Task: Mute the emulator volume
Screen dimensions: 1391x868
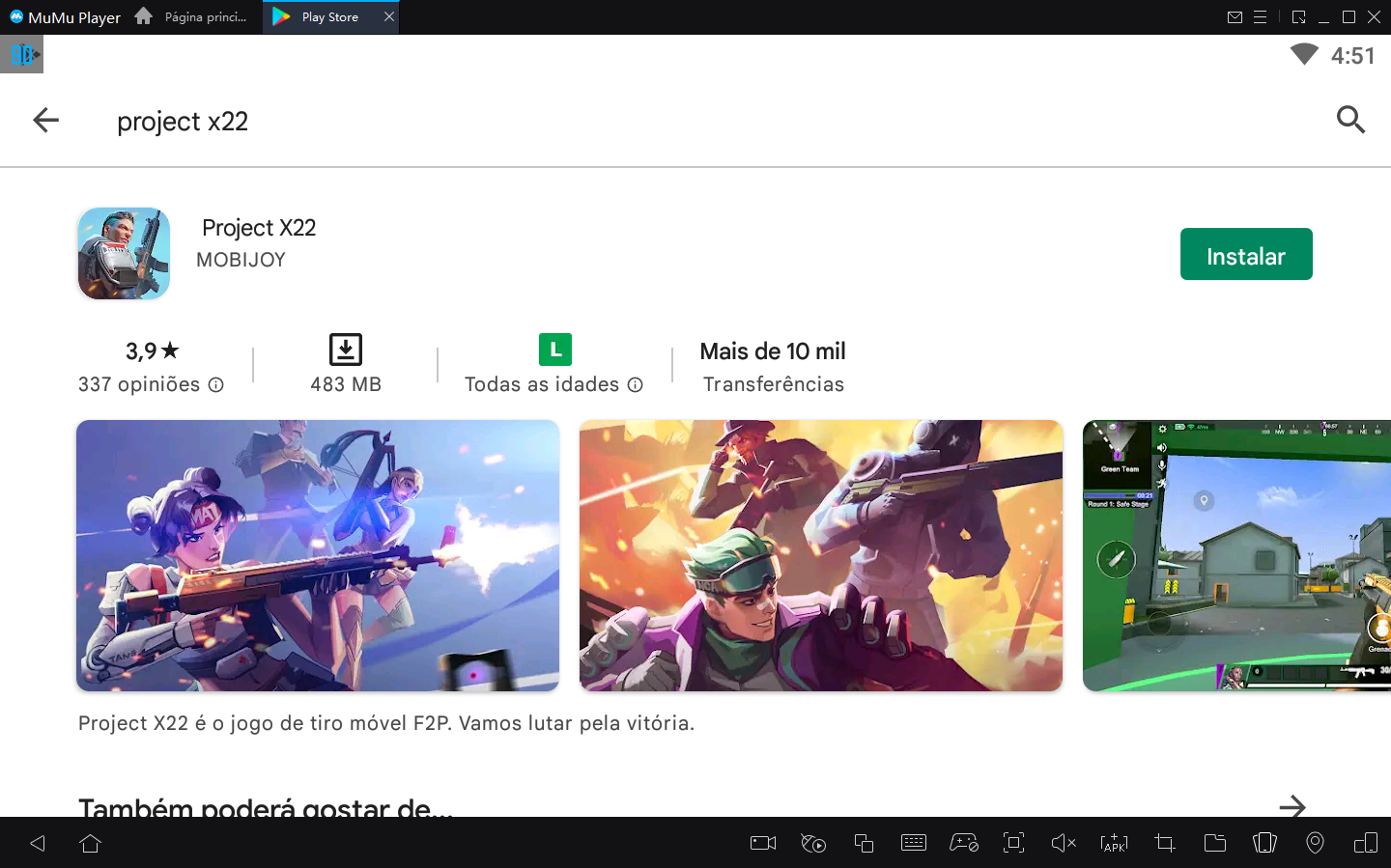Action: (x=1064, y=842)
